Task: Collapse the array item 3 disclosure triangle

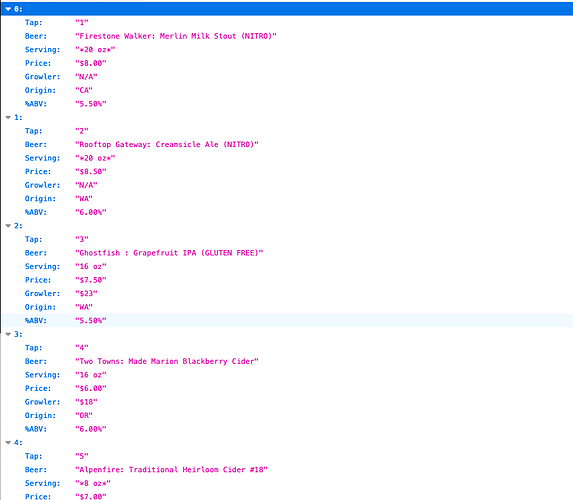Action: tap(8, 334)
